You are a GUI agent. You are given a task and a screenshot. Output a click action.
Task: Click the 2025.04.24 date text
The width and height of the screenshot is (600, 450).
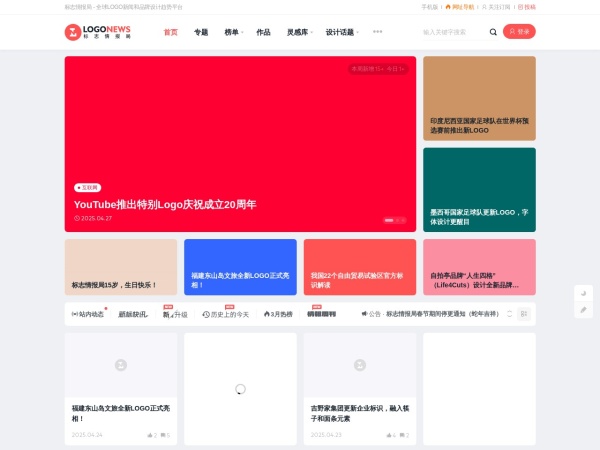pos(87,435)
